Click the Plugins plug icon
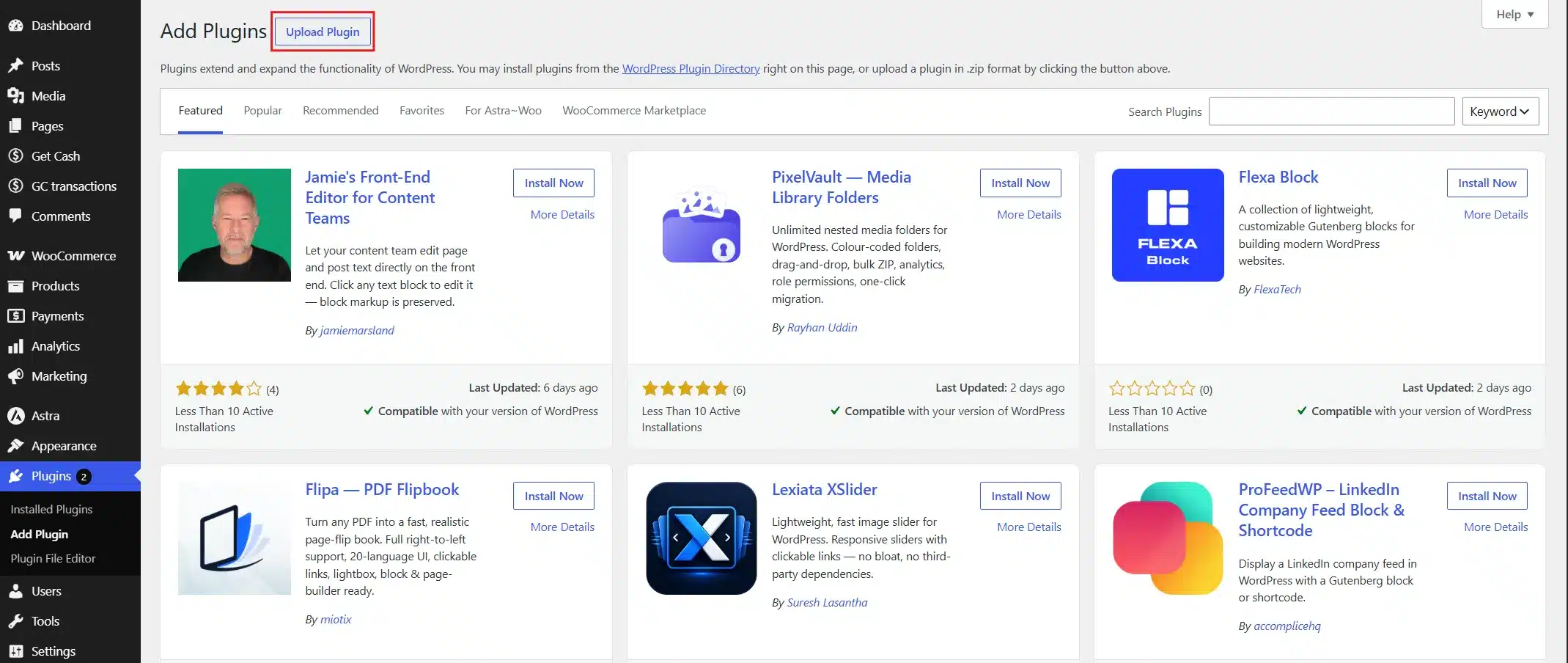 pos(15,477)
